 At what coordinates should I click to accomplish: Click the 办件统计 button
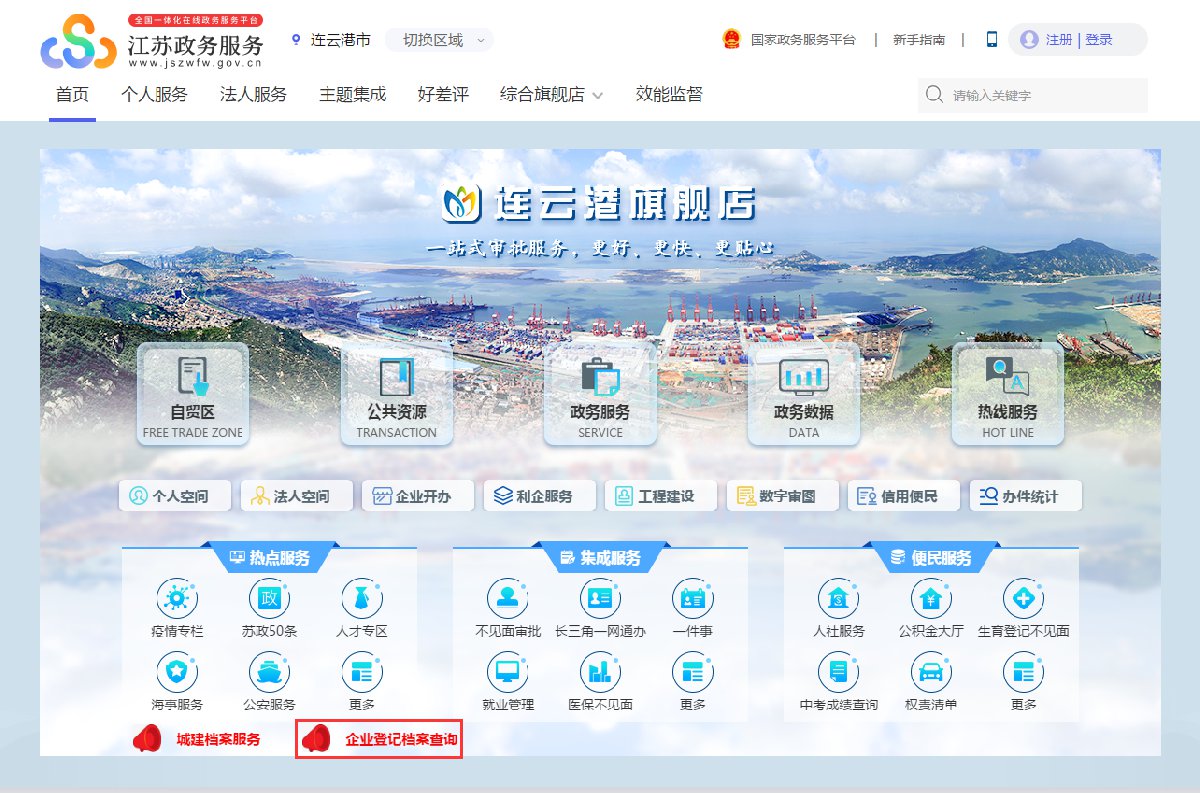[x=1026, y=496]
